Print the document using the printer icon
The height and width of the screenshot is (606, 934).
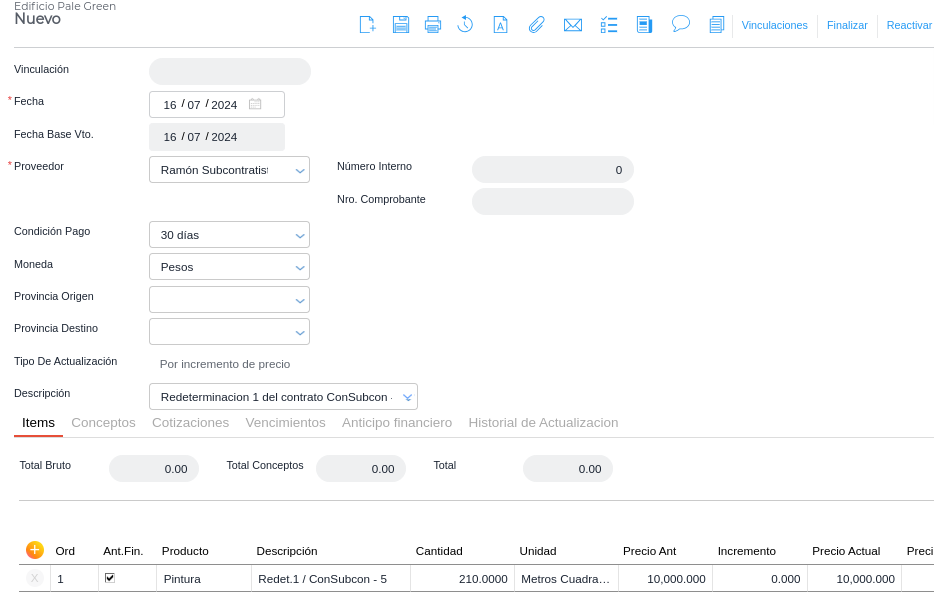coord(433,25)
